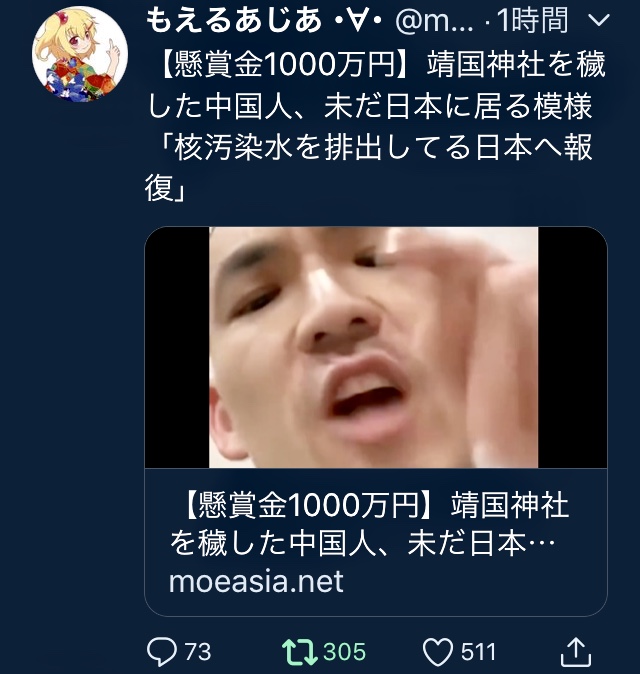The image size is (640, 674).
Task: Open the card headline 【懸賞金1000万円】靖国神社
Action: pos(376,505)
